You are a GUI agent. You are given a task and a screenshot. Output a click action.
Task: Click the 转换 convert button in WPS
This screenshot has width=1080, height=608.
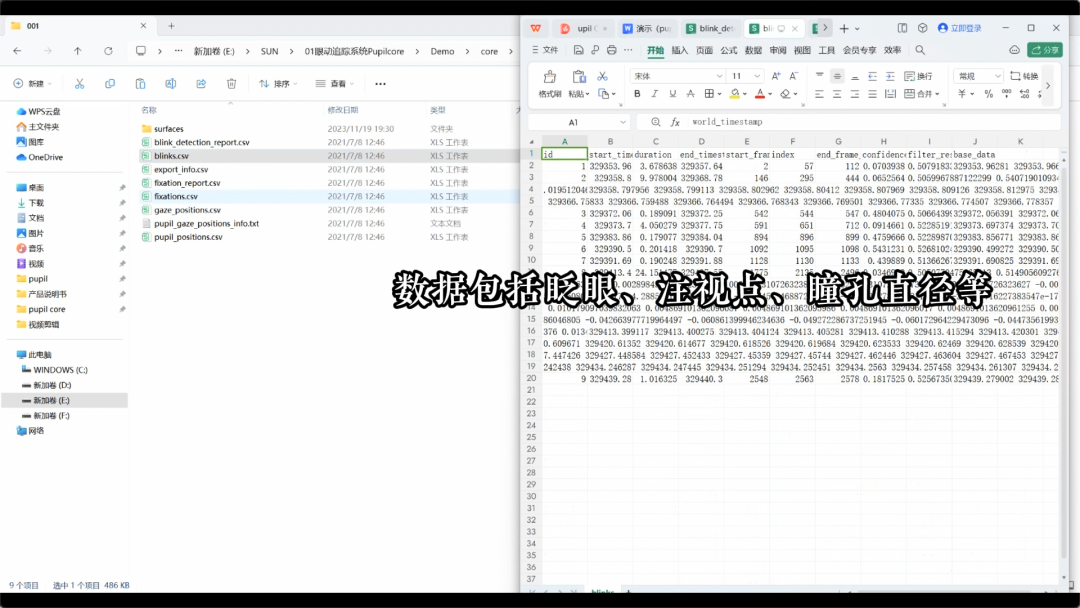1024,76
